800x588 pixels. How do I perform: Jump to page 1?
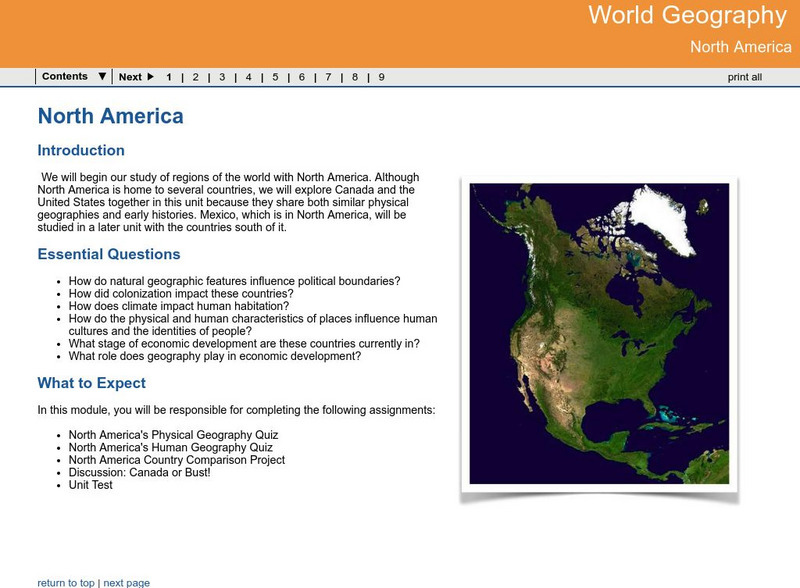click(x=169, y=77)
